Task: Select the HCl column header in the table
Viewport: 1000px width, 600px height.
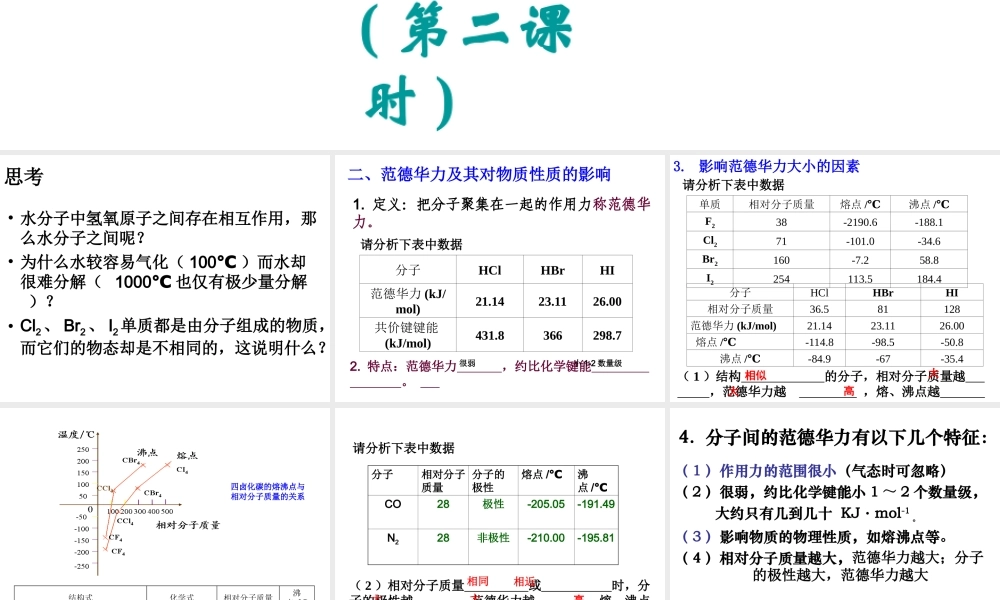Action: pyautogui.click(x=488, y=269)
